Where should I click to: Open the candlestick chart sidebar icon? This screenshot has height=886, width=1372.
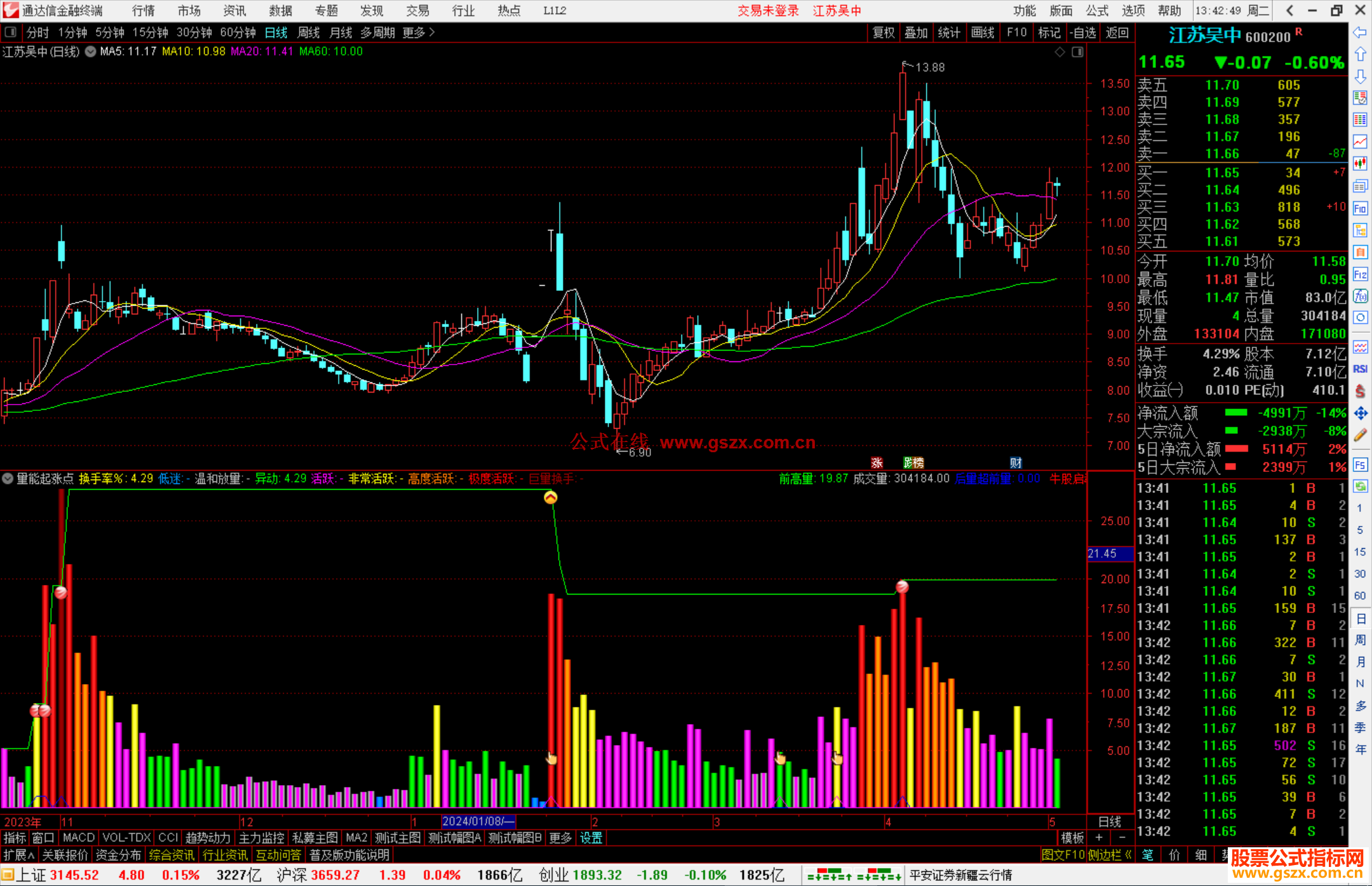tap(1360, 163)
